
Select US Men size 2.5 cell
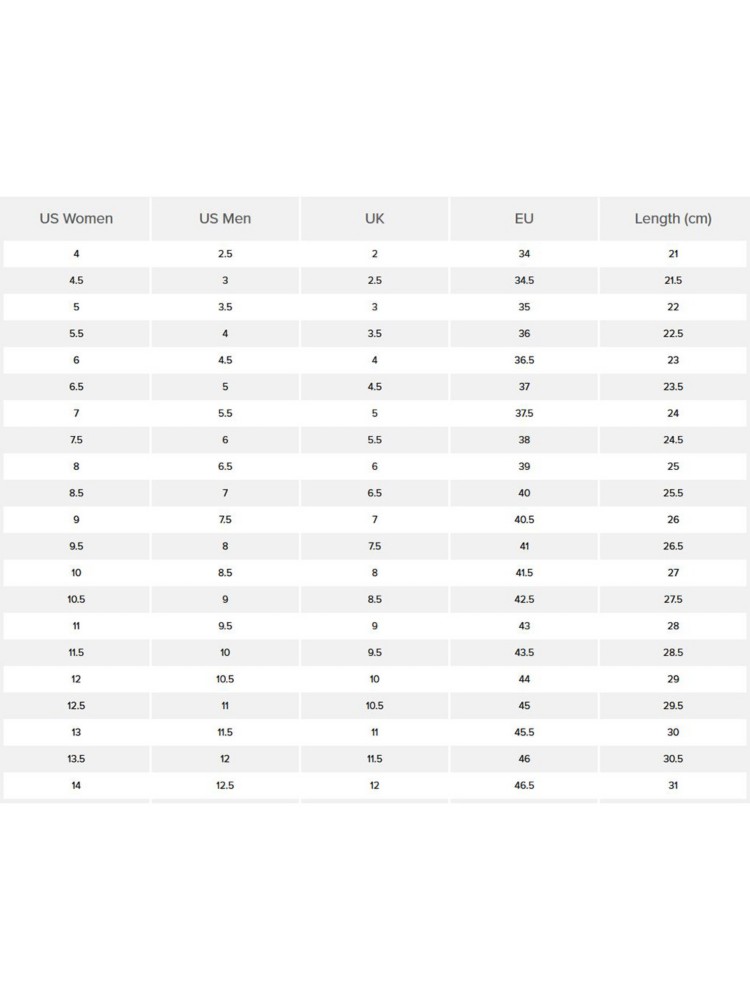coord(225,254)
